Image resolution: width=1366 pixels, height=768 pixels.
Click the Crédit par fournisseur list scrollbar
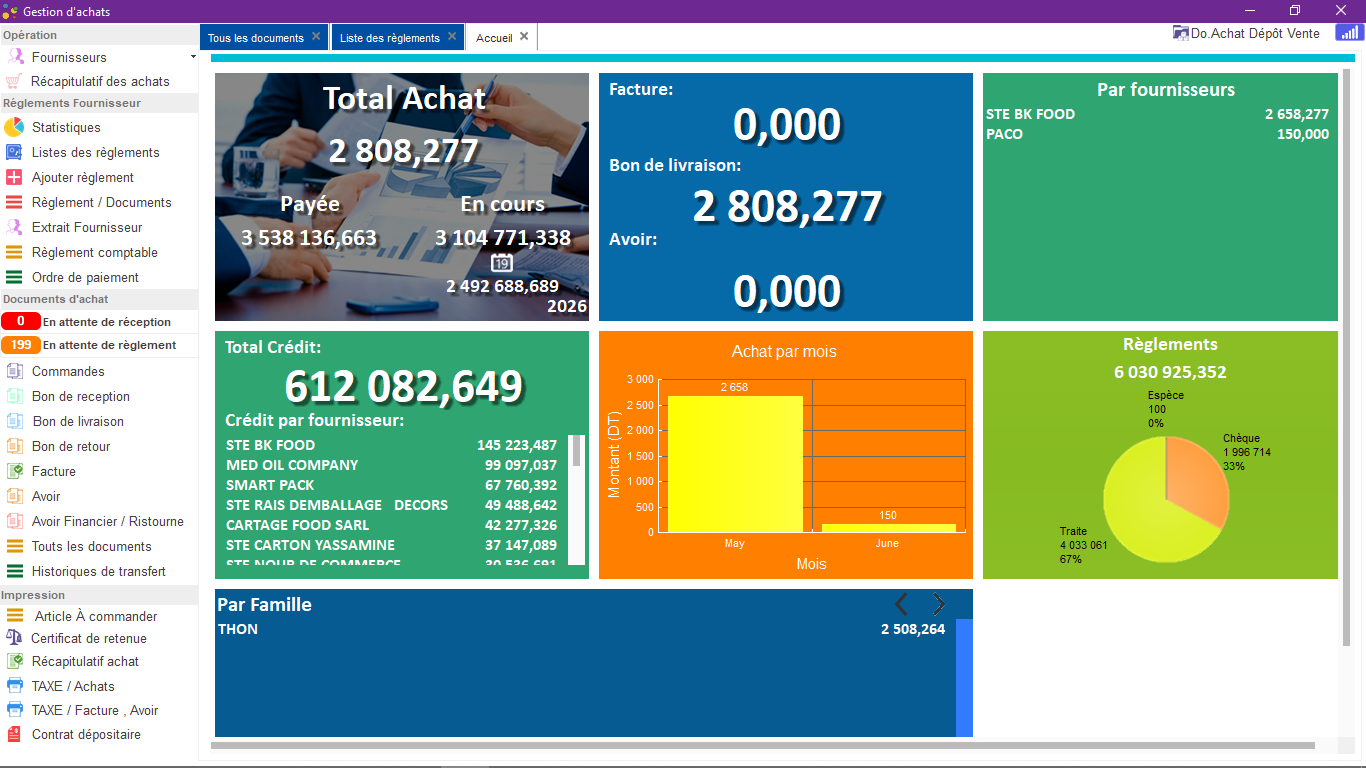(x=576, y=500)
